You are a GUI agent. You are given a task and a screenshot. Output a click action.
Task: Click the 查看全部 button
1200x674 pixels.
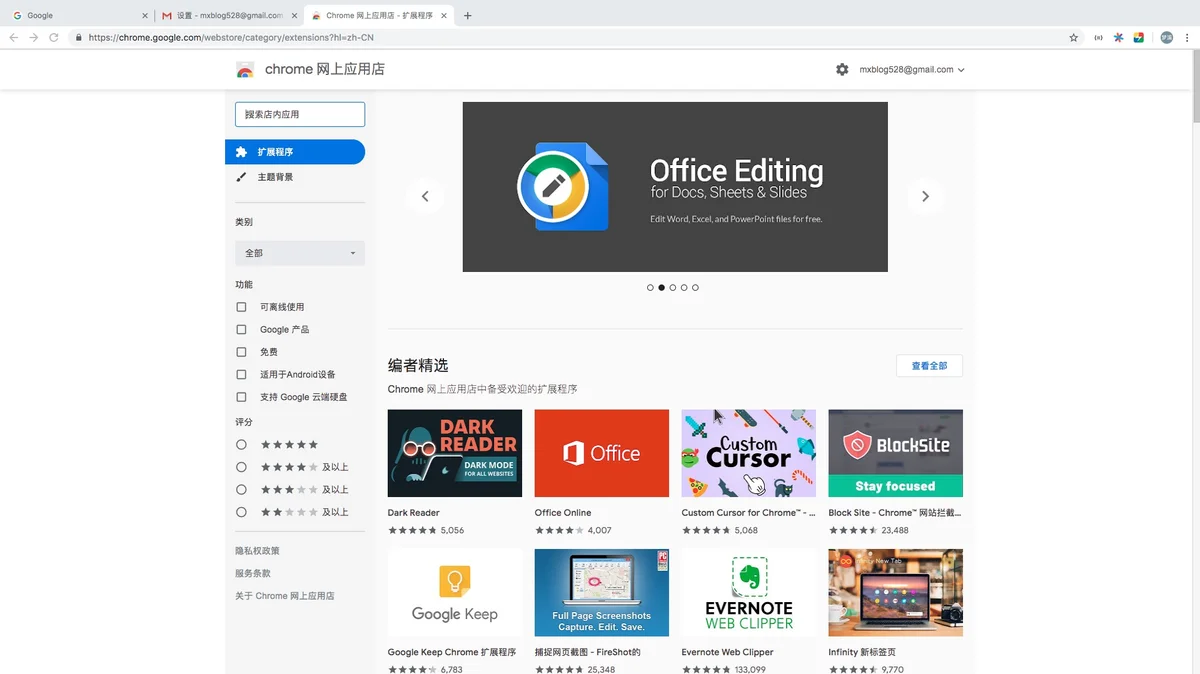[929, 366]
